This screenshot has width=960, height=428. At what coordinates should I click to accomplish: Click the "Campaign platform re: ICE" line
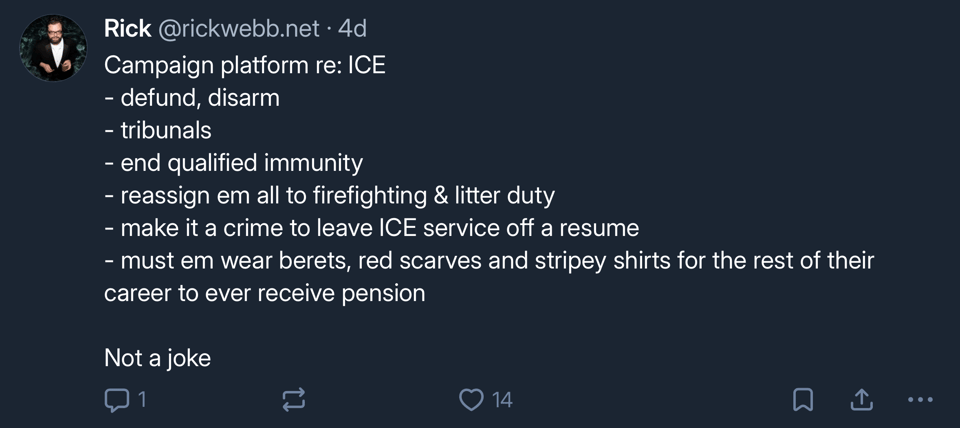[244, 65]
